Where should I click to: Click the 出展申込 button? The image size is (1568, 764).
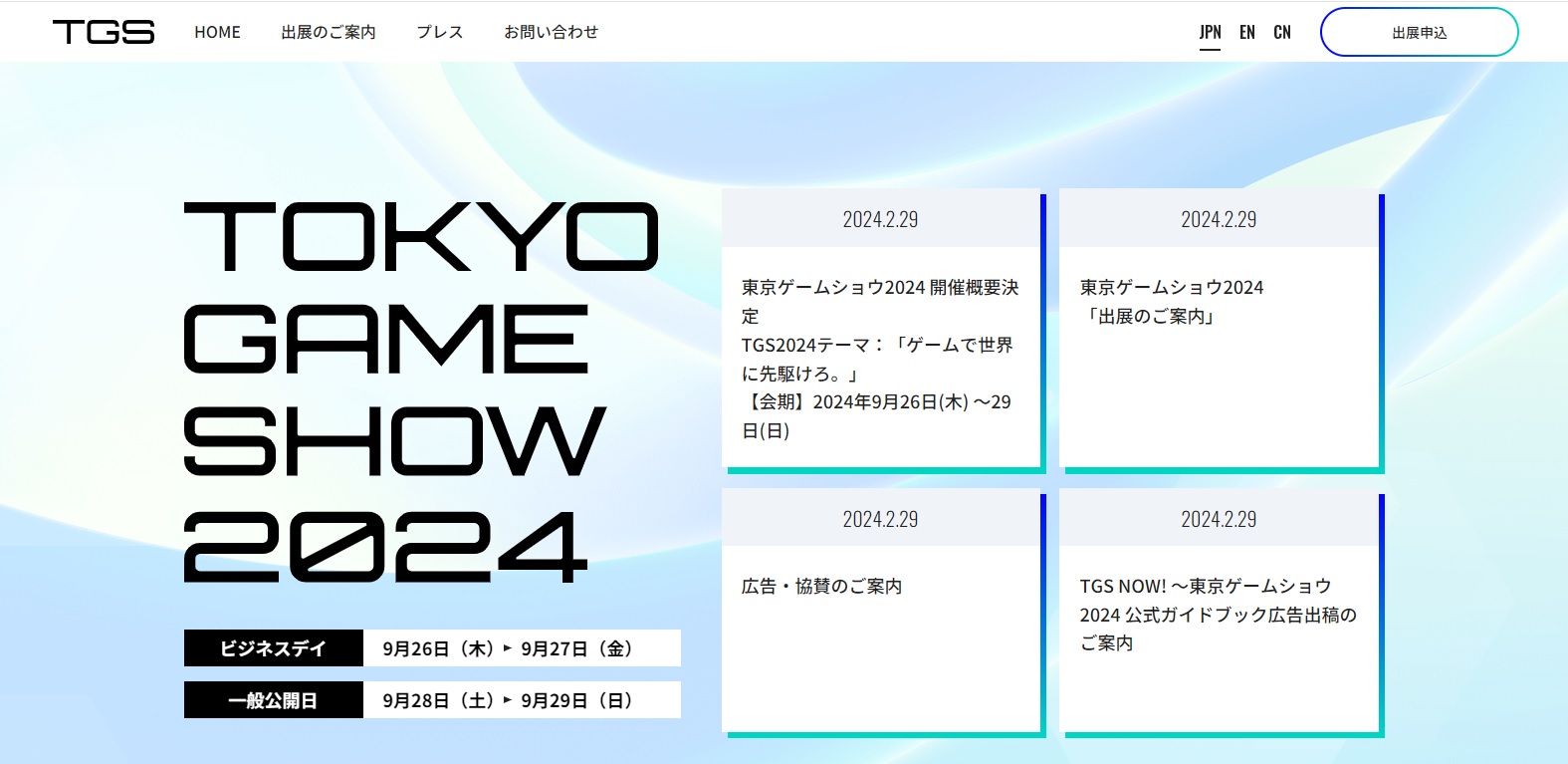(x=1419, y=32)
